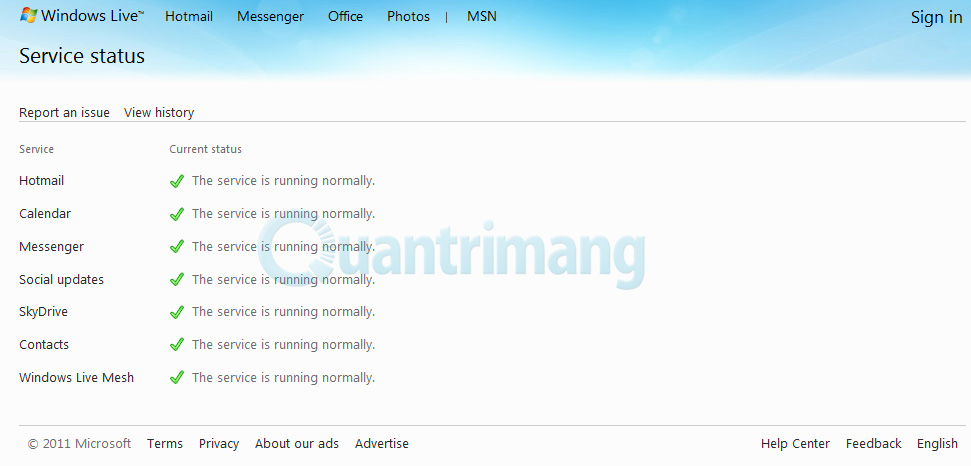Open the View history link

click(x=159, y=113)
